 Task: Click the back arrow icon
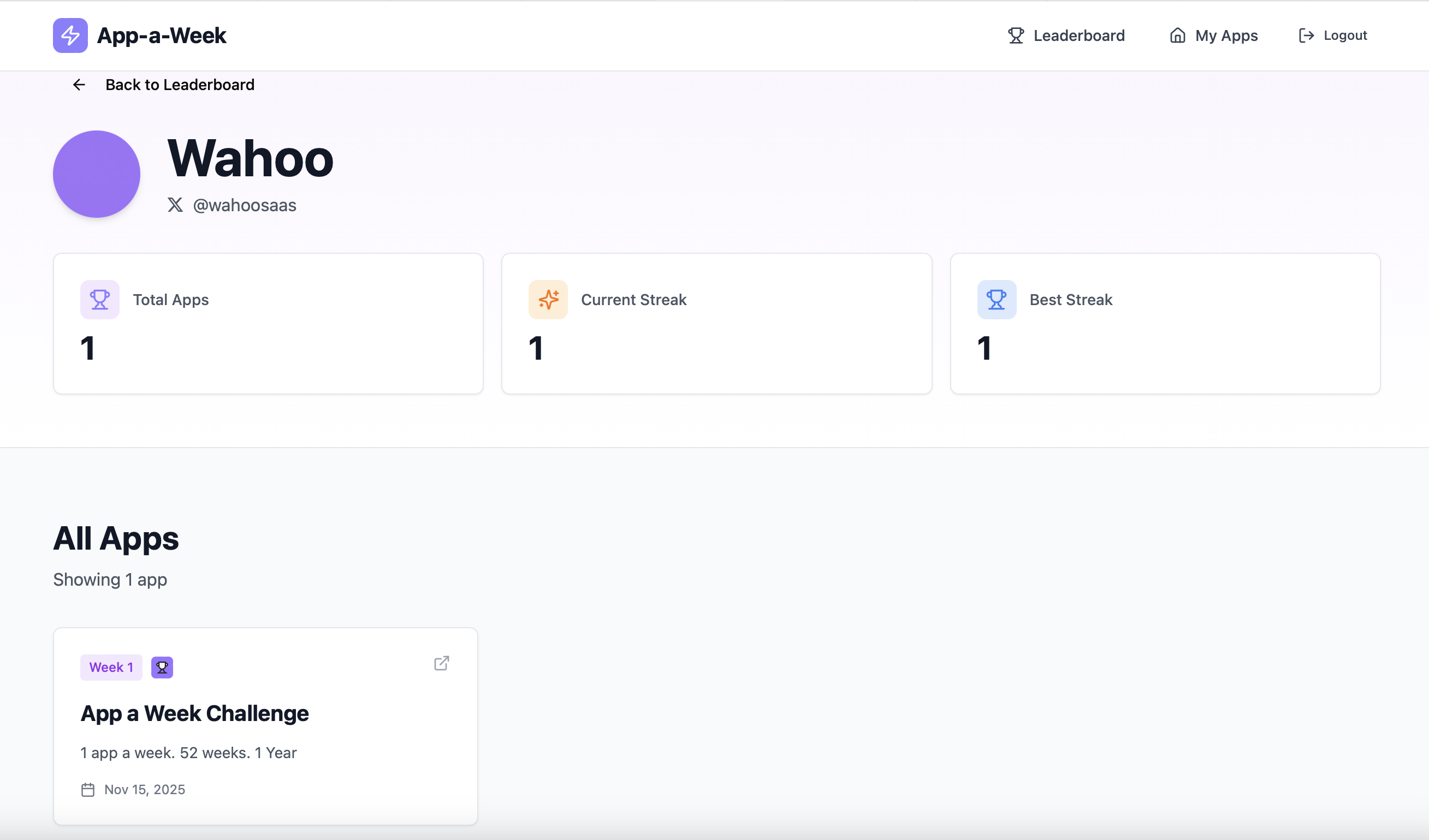[79, 85]
